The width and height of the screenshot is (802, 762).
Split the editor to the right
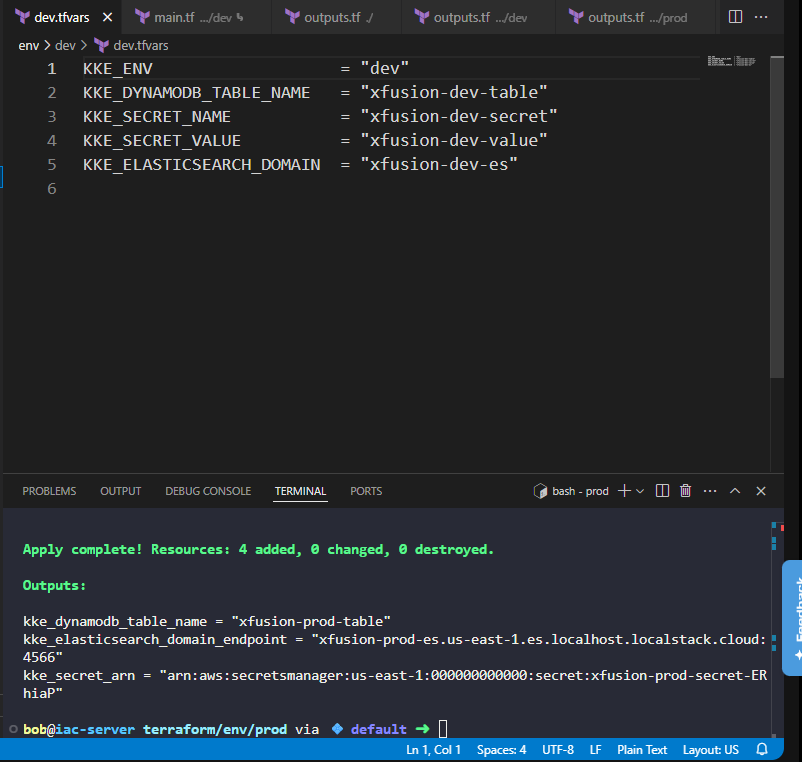(x=735, y=17)
